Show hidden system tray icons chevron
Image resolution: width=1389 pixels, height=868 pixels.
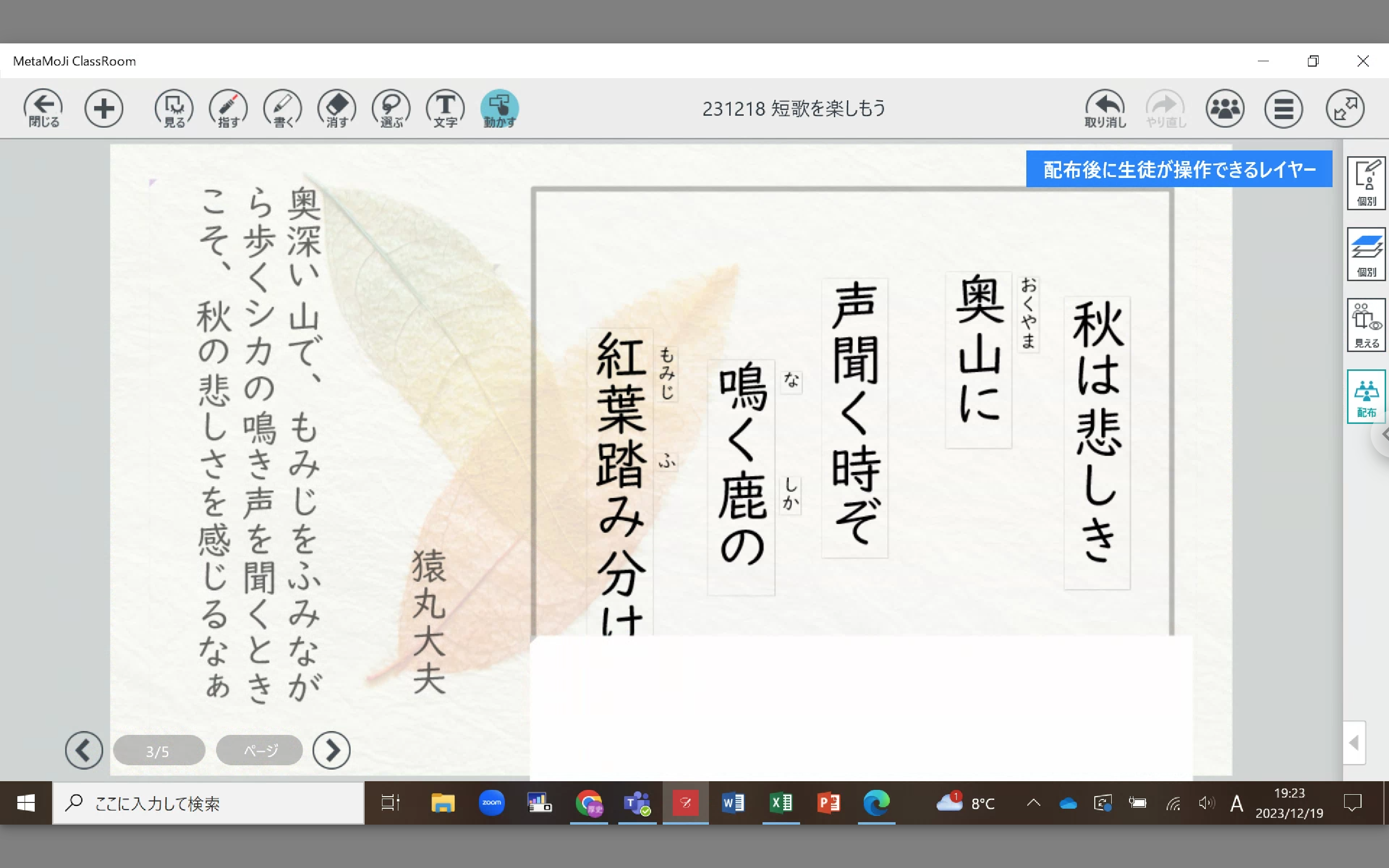point(1033,803)
